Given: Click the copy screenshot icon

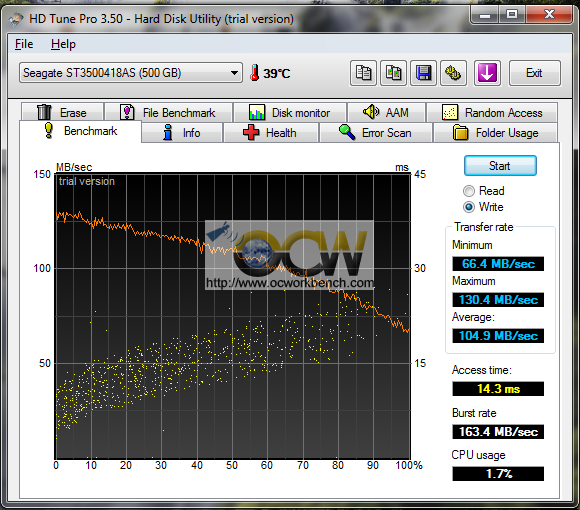Looking at the screenshot, I should point(394,73).
